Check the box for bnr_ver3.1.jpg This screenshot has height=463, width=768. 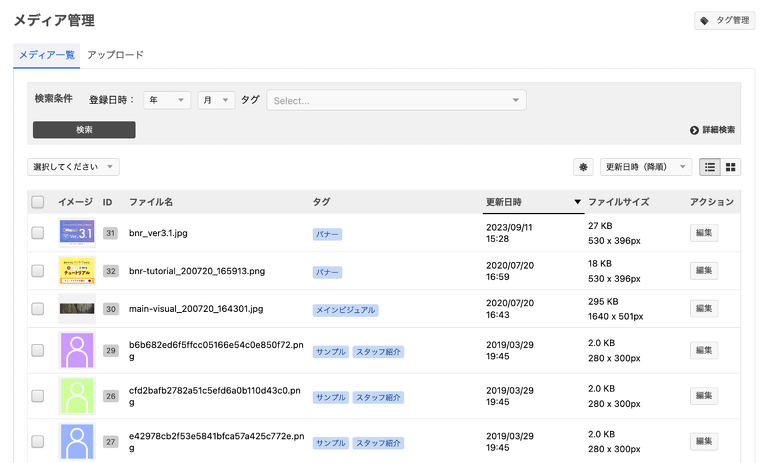[x=38, y=233]
